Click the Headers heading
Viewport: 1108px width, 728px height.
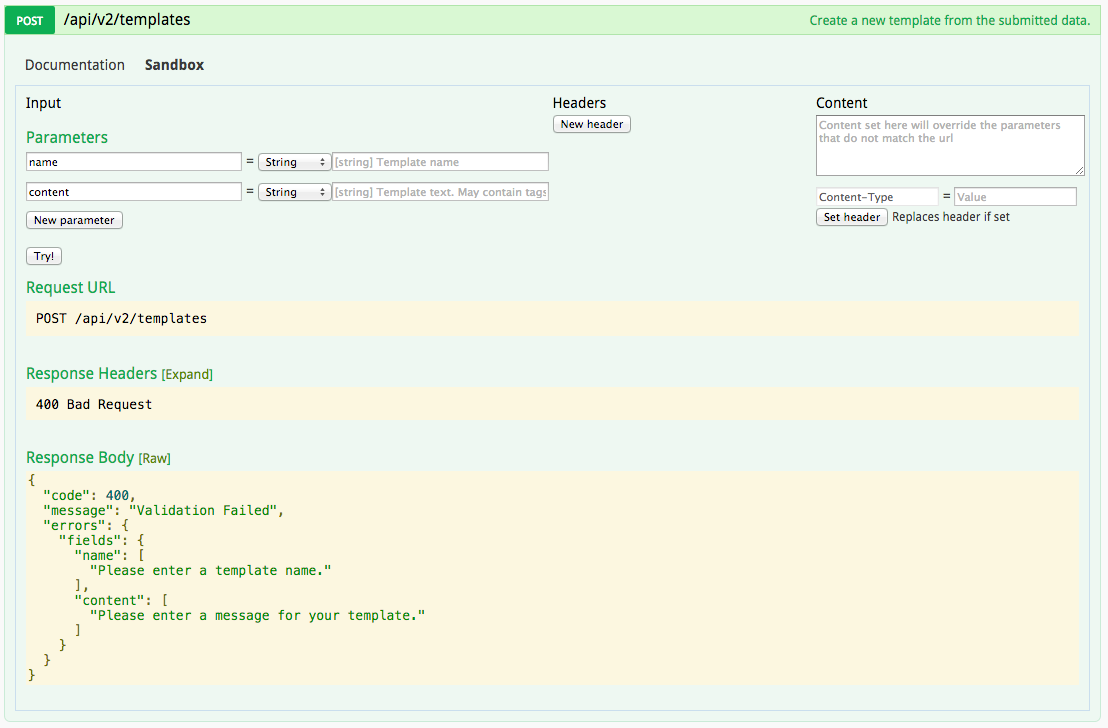pyautogui.click(x=579, y=103)
